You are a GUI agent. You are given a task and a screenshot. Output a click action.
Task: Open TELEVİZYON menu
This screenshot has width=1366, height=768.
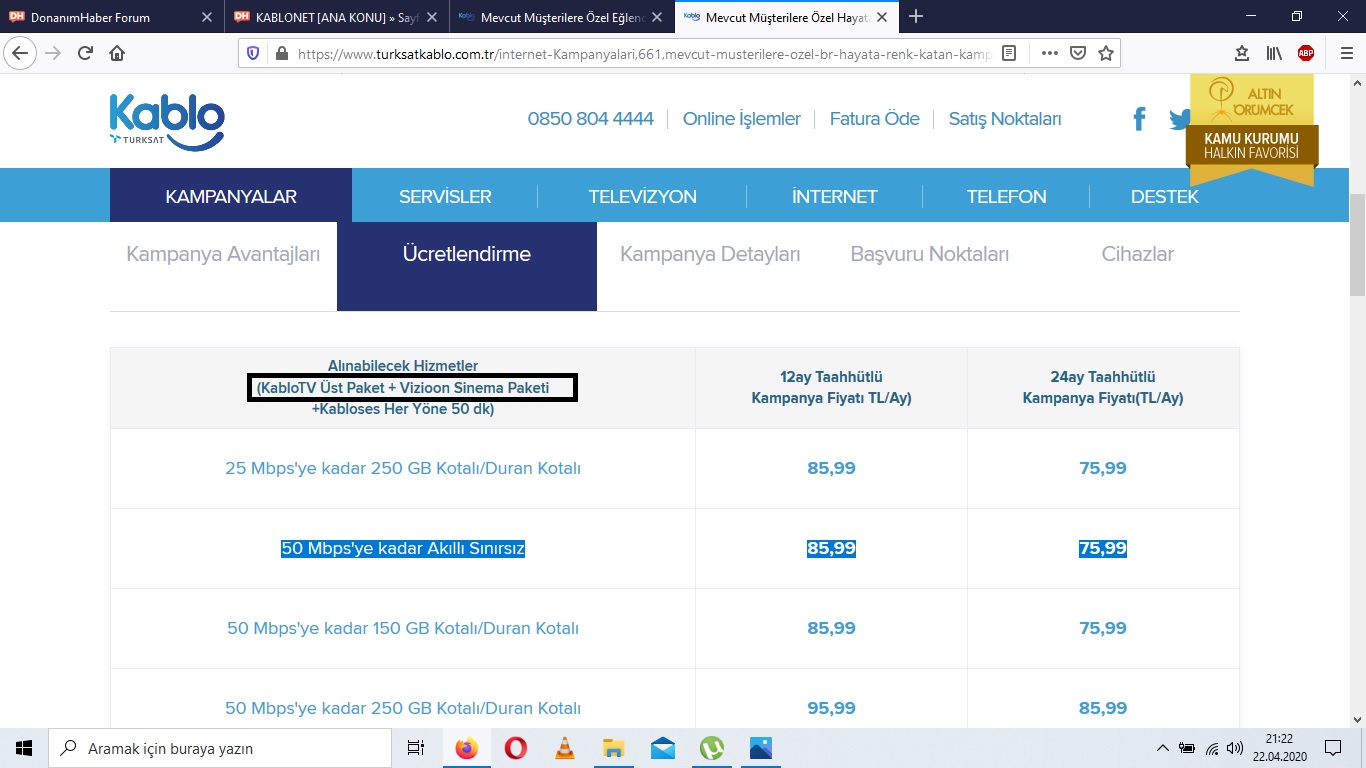tap(642, 196)
